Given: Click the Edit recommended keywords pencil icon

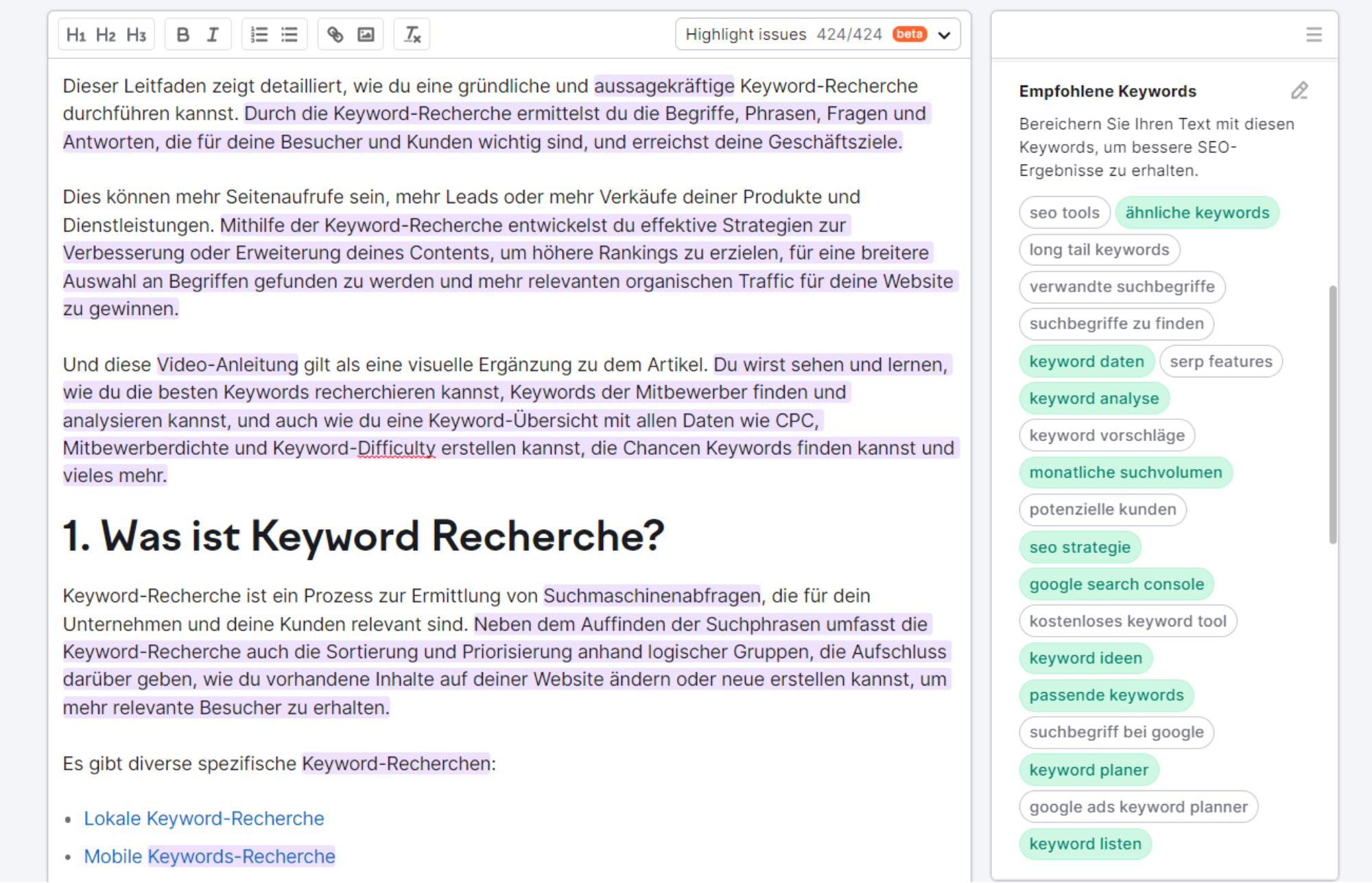Looking at the screenshot, I should pos(1299,90).
